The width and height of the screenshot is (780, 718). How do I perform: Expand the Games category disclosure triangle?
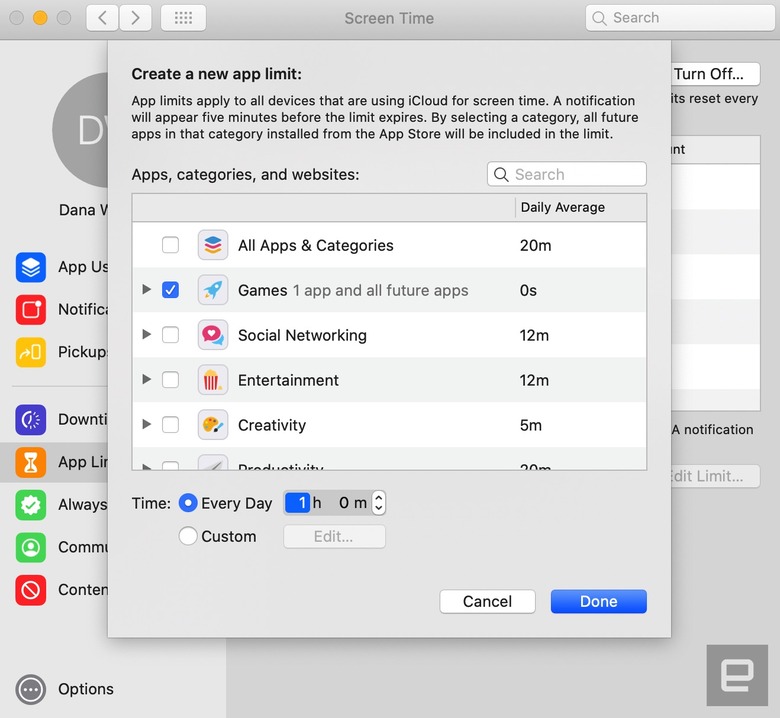coord(146,289)
